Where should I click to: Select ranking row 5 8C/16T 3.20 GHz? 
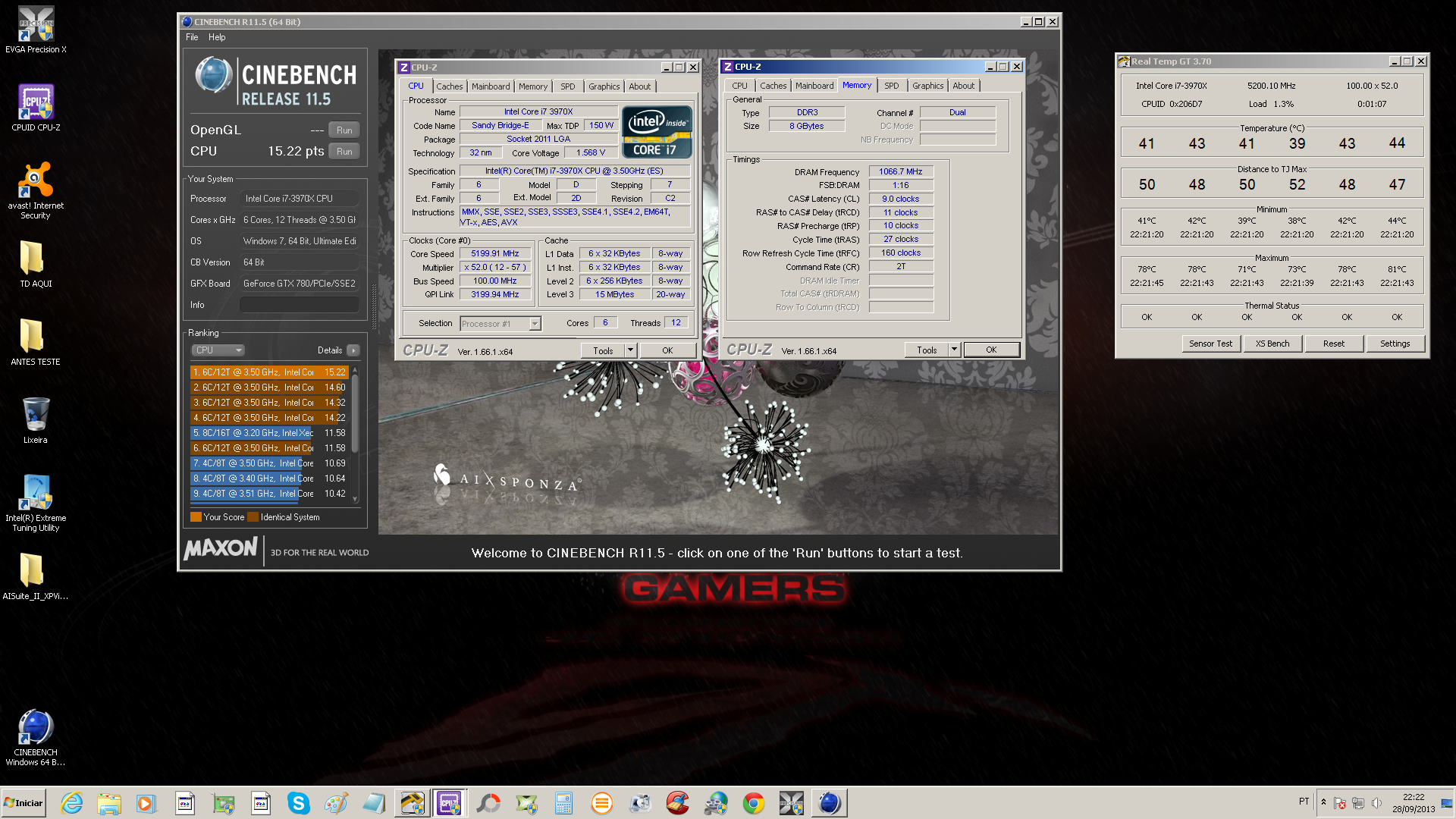click(269, 433)
